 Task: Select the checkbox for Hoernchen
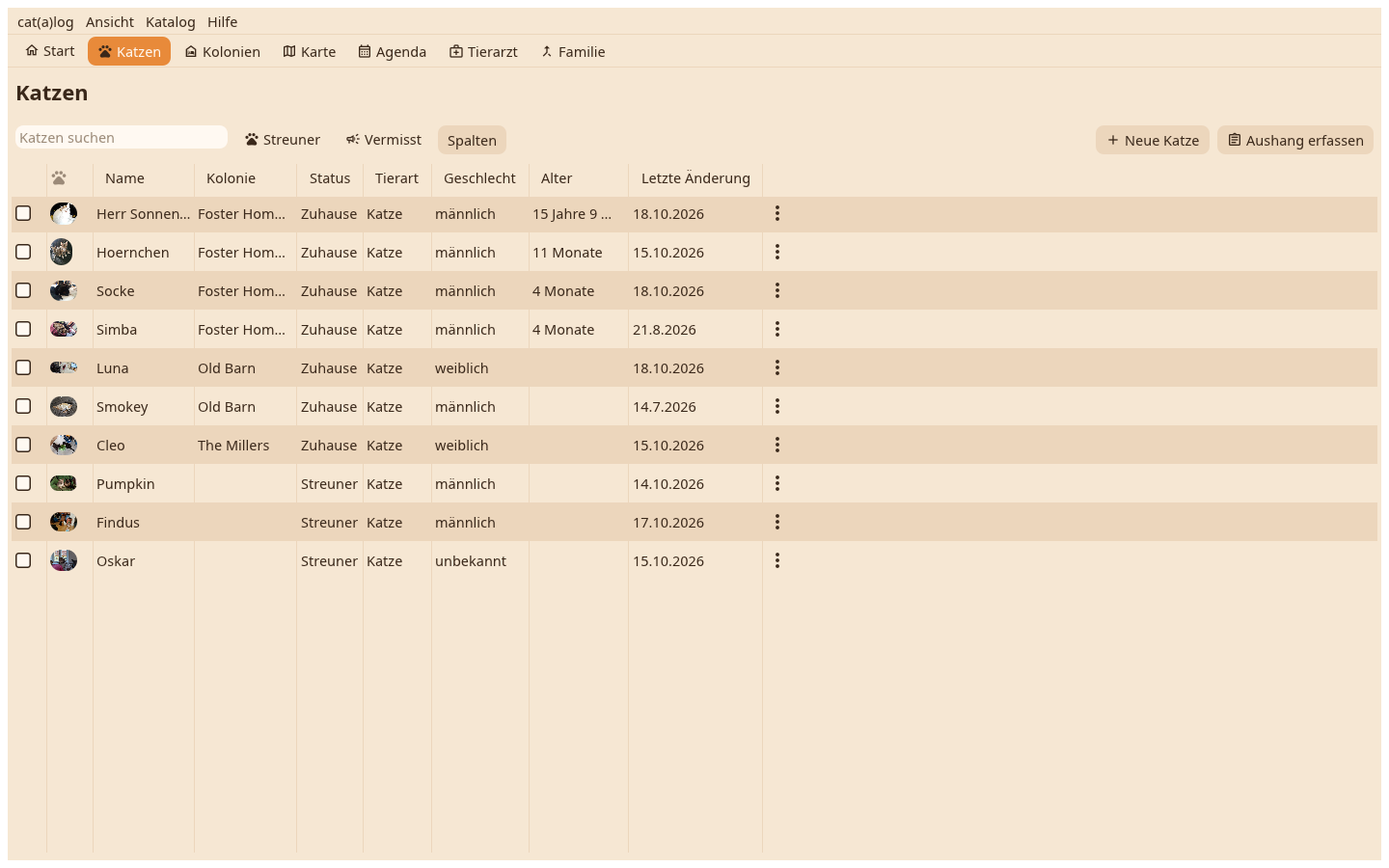click(23, 252)
